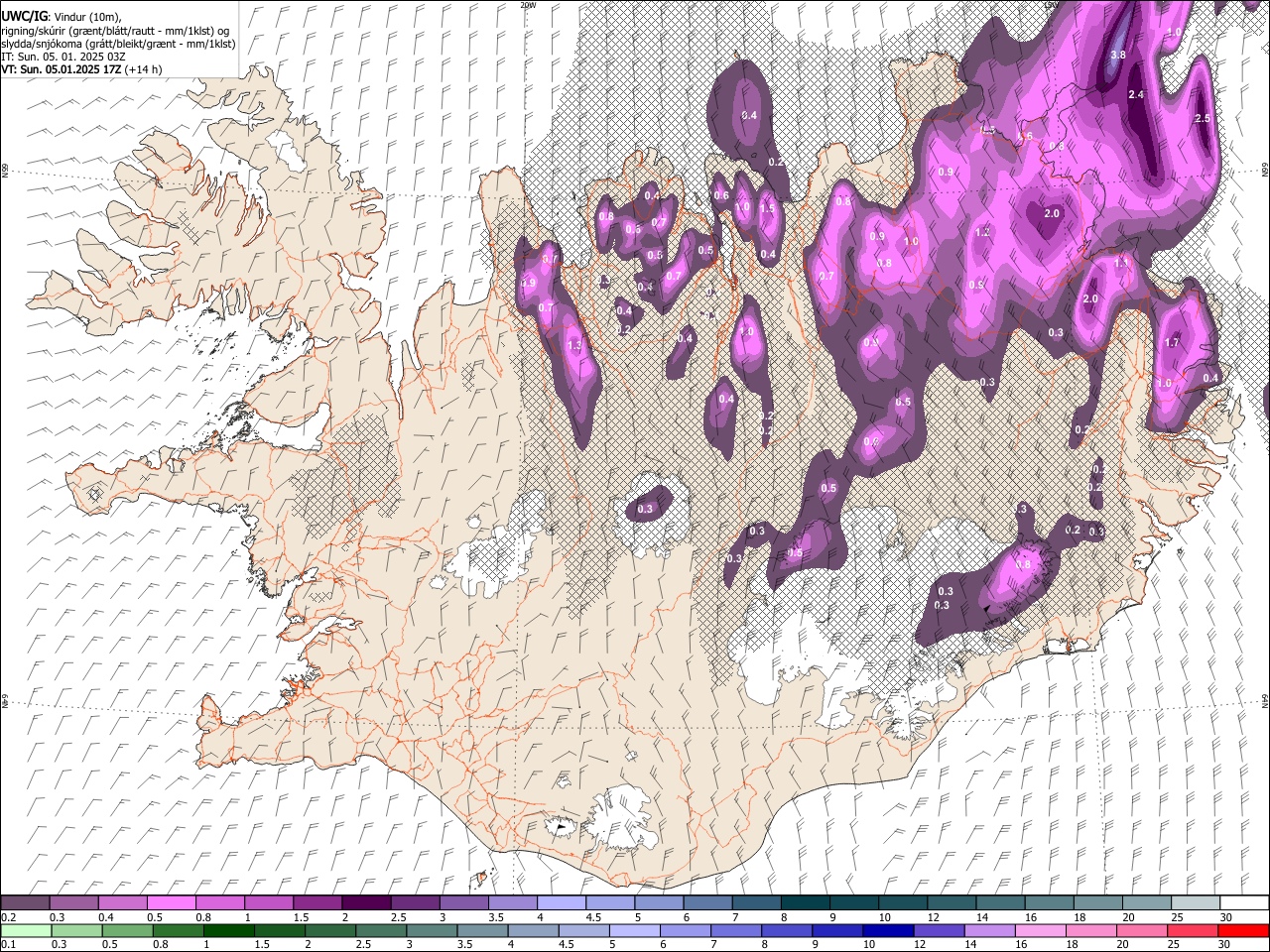Click the 2.4 snowfall value on the map
The image size is (1270, 952).
1137,94
